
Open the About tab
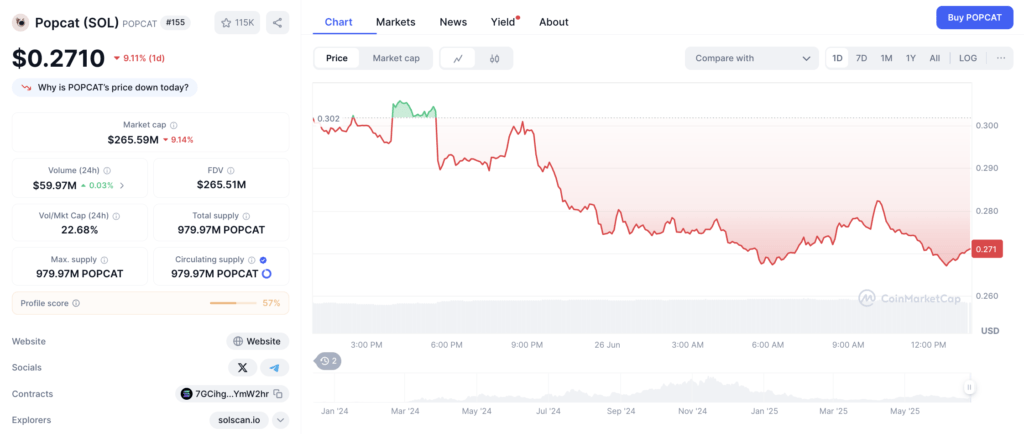(554, 22)
